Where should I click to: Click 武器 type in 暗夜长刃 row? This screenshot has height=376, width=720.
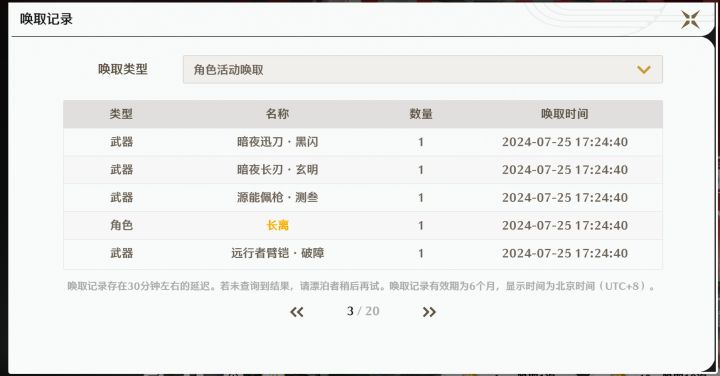121,170
